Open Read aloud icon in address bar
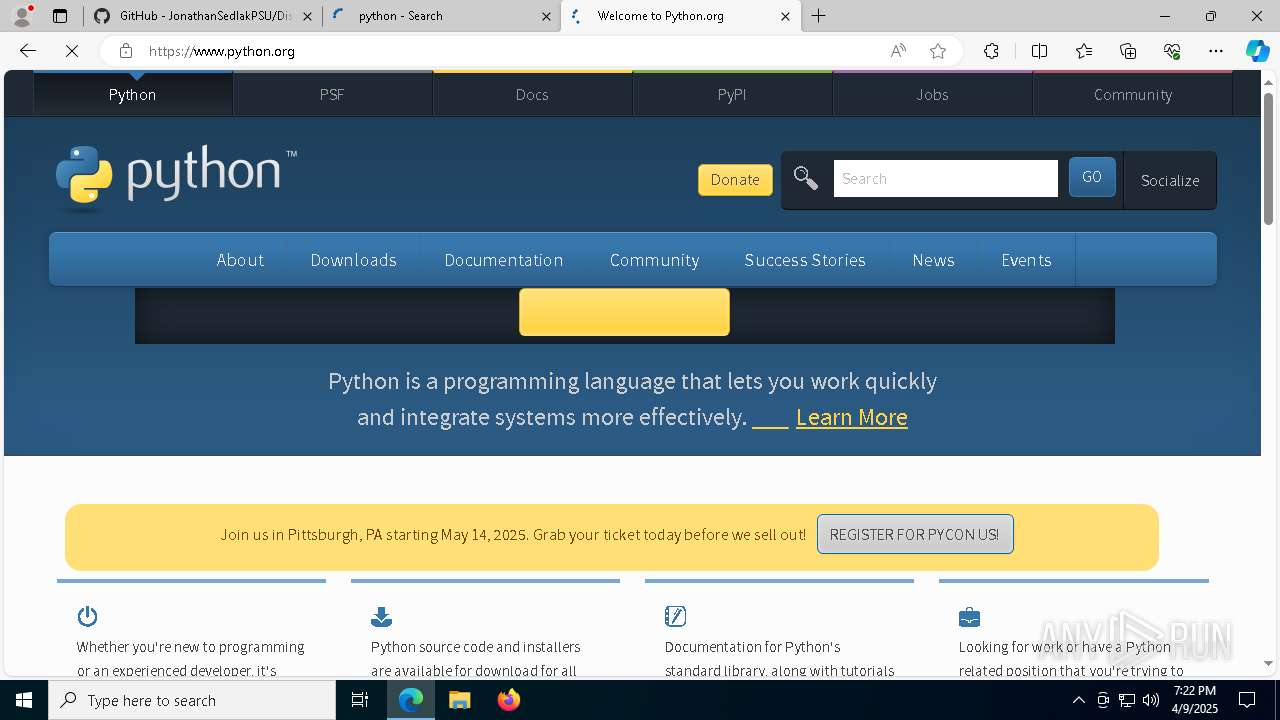 tap(898, 51)
